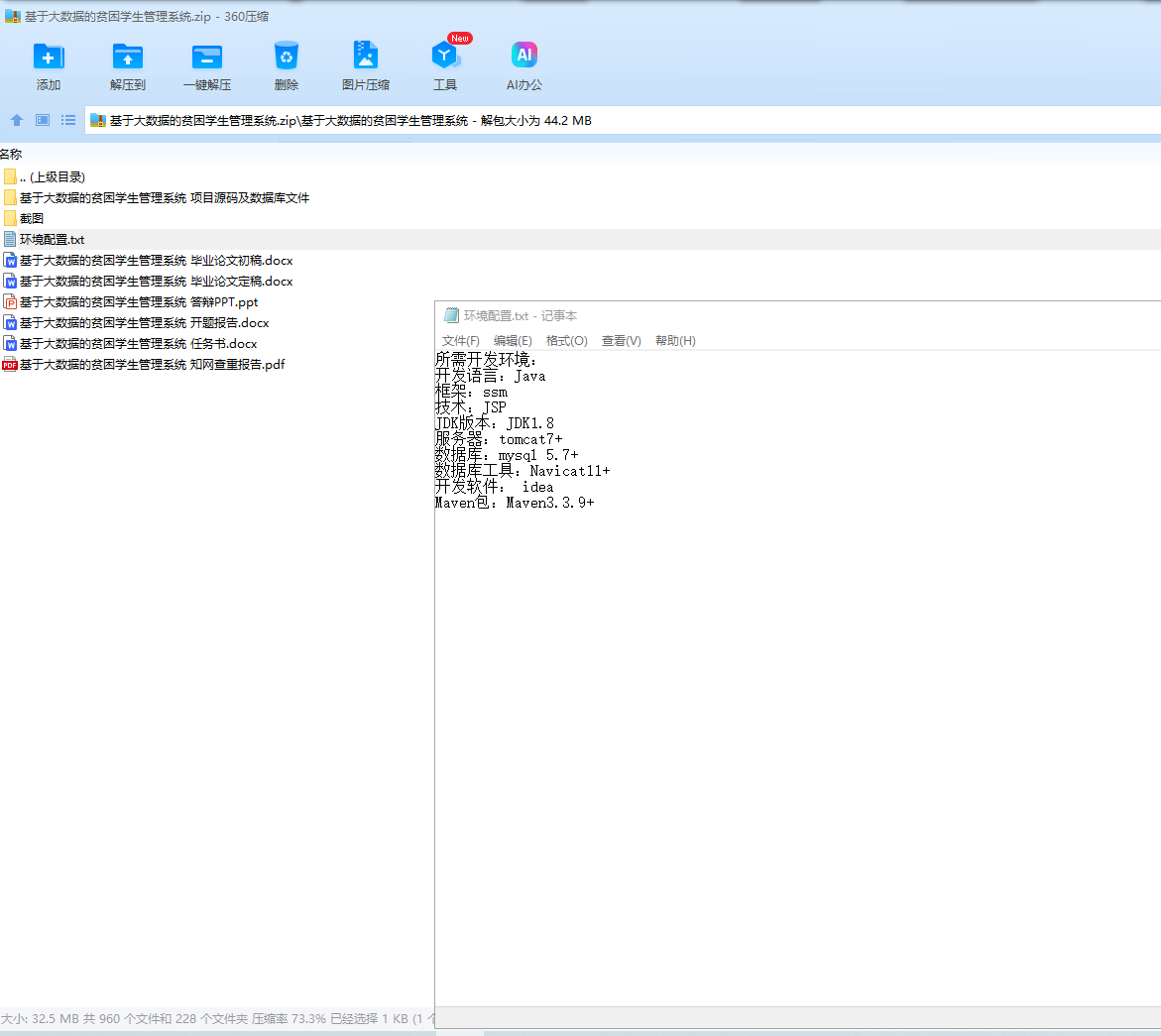Viewport: 1161px width, 1036px height.
Task: Click the 名称 column header
Action: click(x=11, y=154)
